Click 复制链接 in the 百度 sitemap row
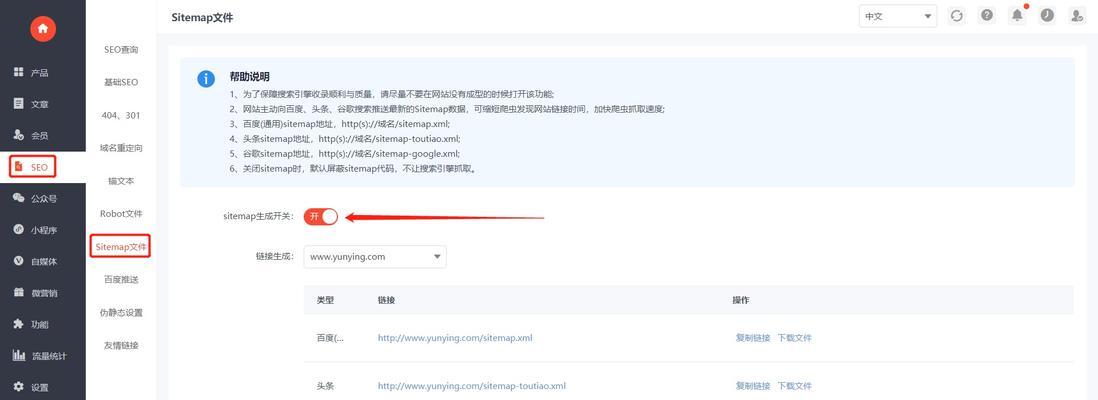Screen dimensions: 1098x400 click(753, 338)
